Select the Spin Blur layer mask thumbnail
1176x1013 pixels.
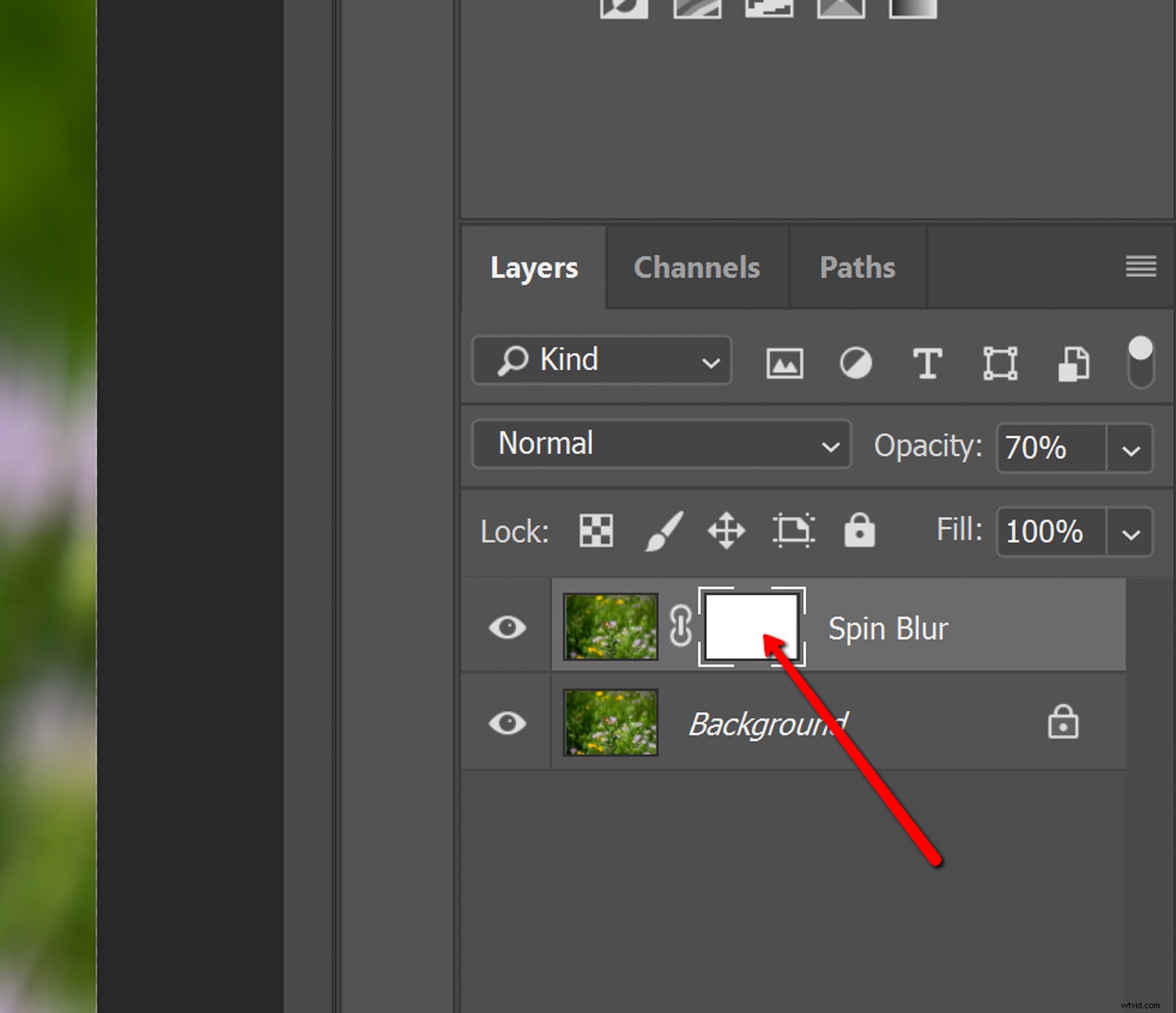point(752,626)
